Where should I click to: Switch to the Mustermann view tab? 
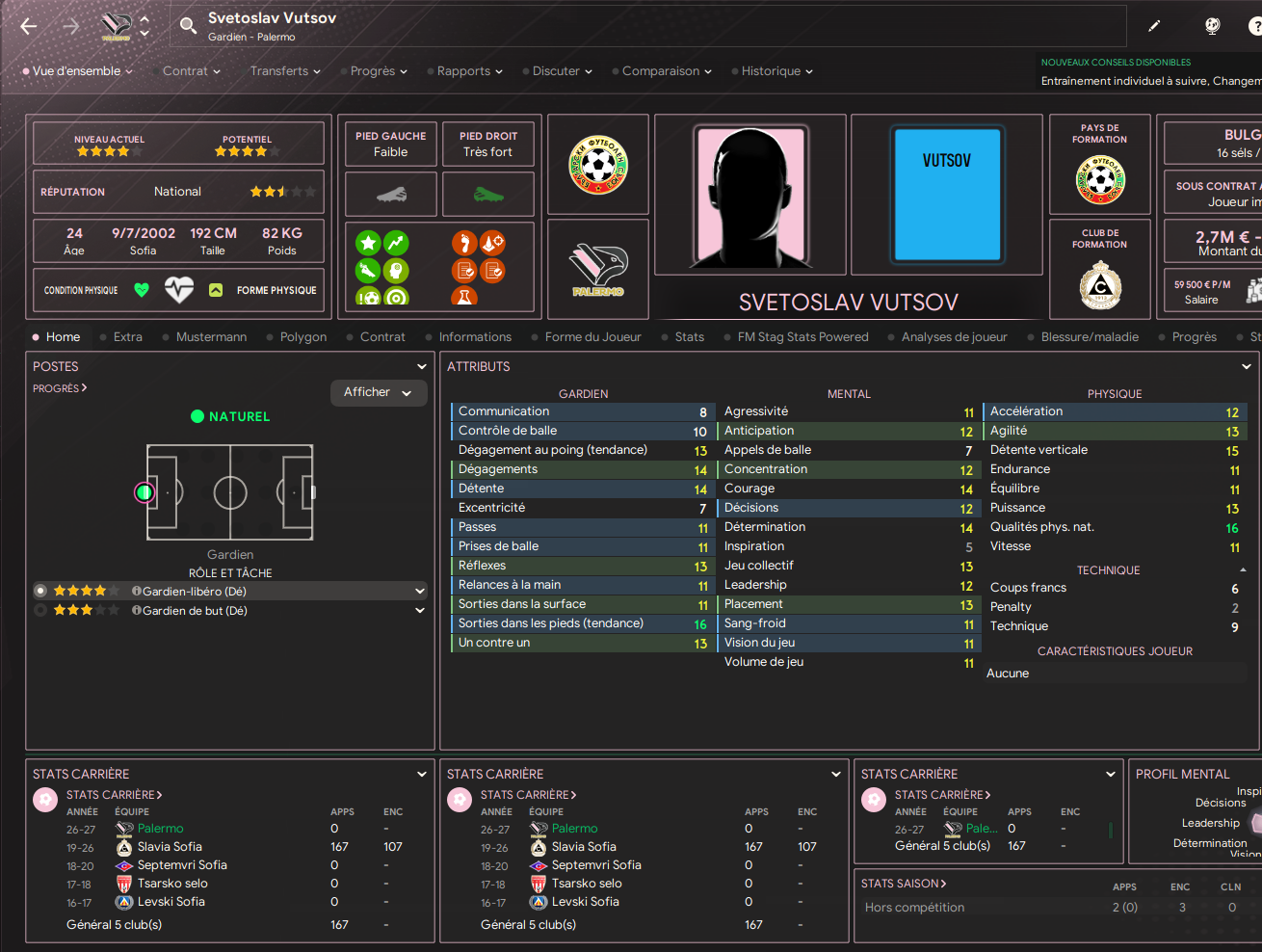click(211, 337)
